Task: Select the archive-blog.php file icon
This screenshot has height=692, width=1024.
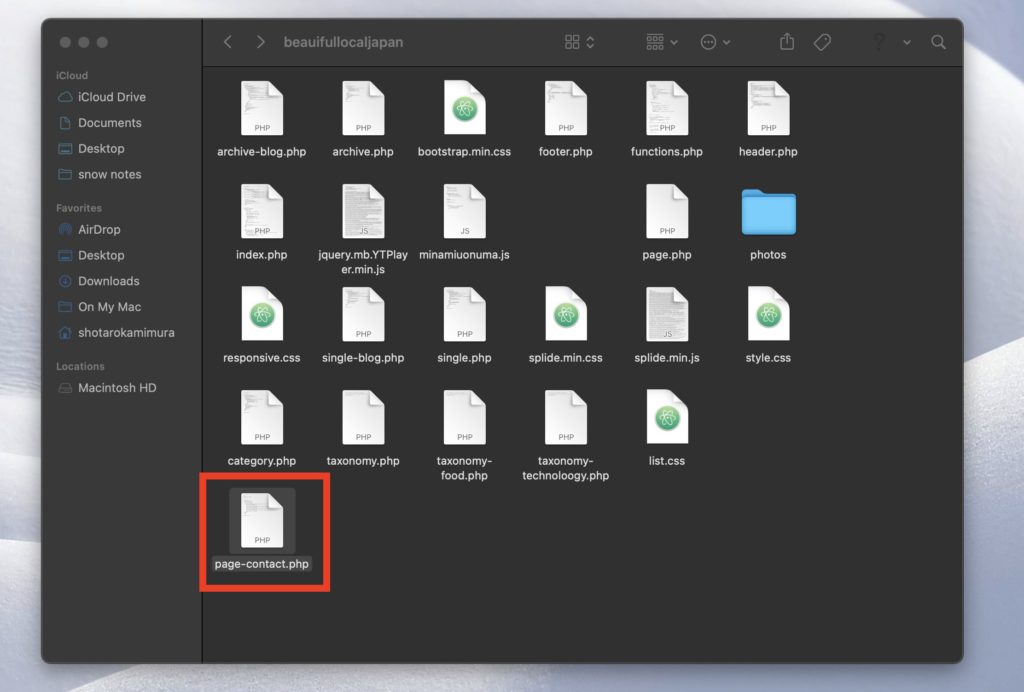Action: pos(262,108)
